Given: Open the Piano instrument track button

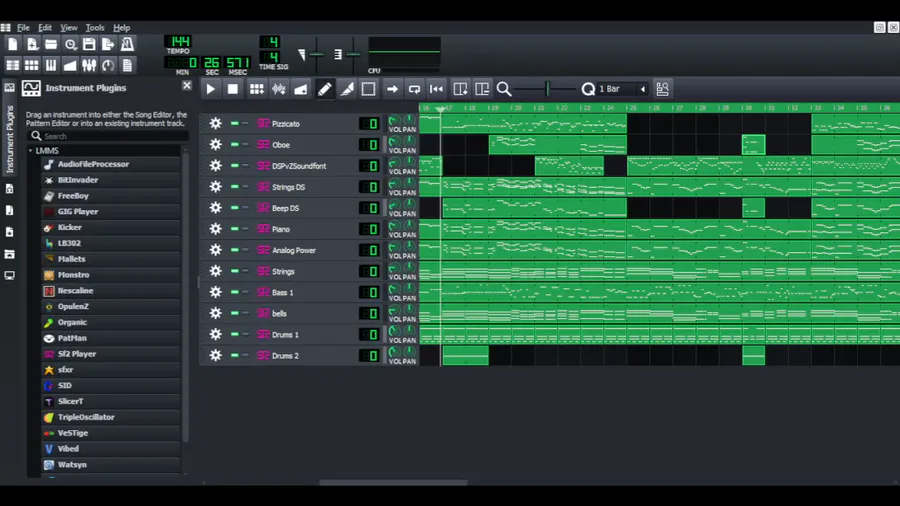Looking at the screenshot, I should pos(305,229).
